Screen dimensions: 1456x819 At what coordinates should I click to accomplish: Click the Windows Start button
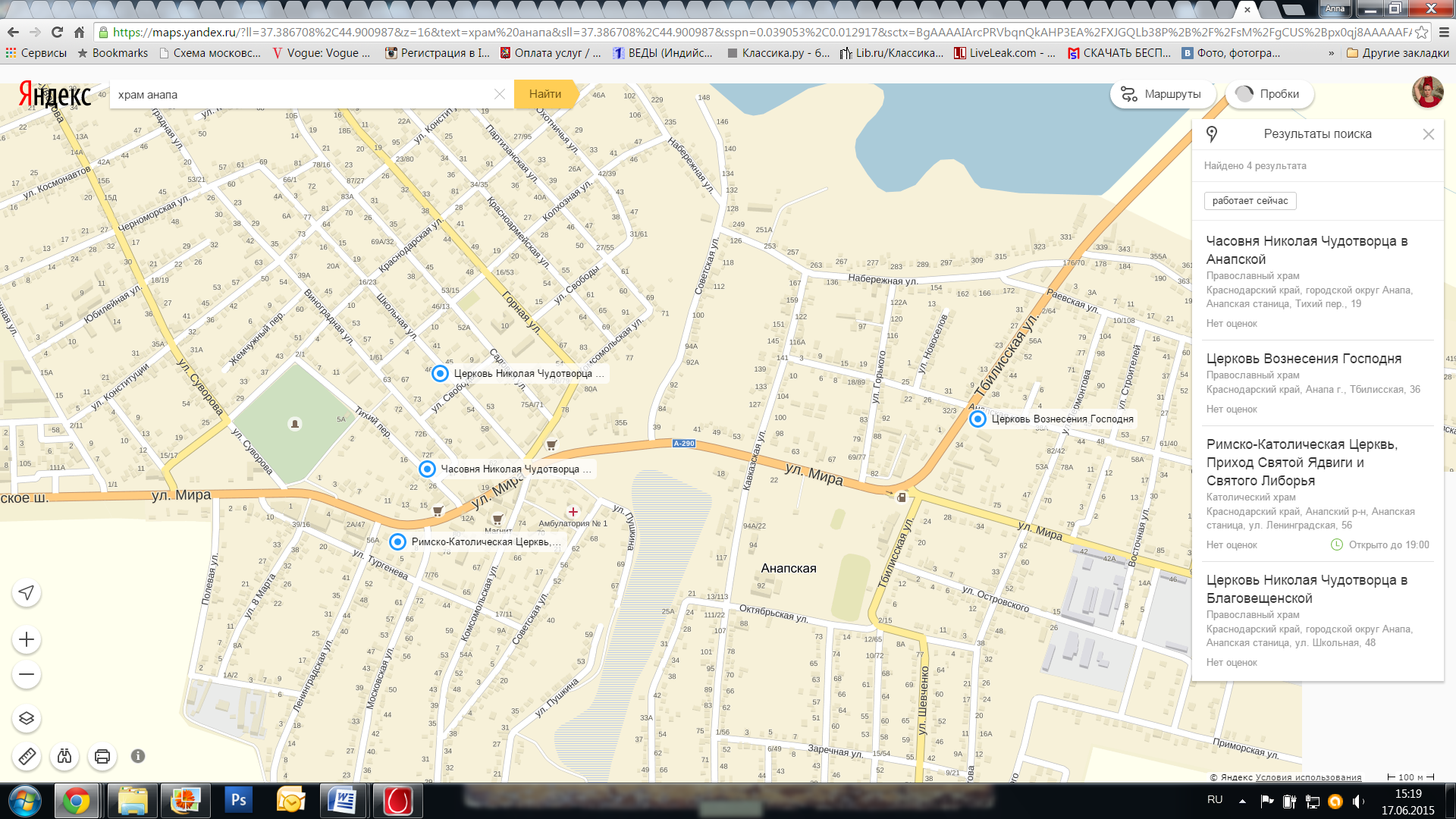24,801
